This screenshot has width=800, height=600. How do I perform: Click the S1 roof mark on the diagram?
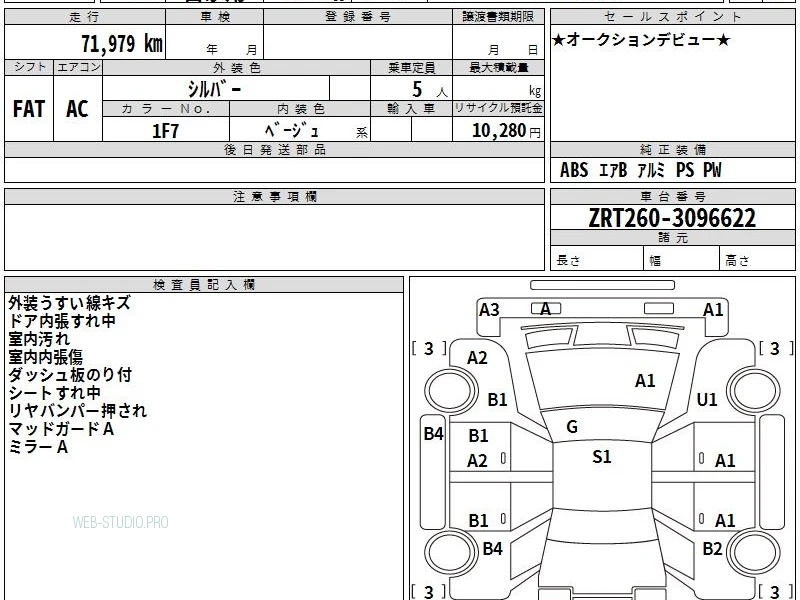pos(602,456)
